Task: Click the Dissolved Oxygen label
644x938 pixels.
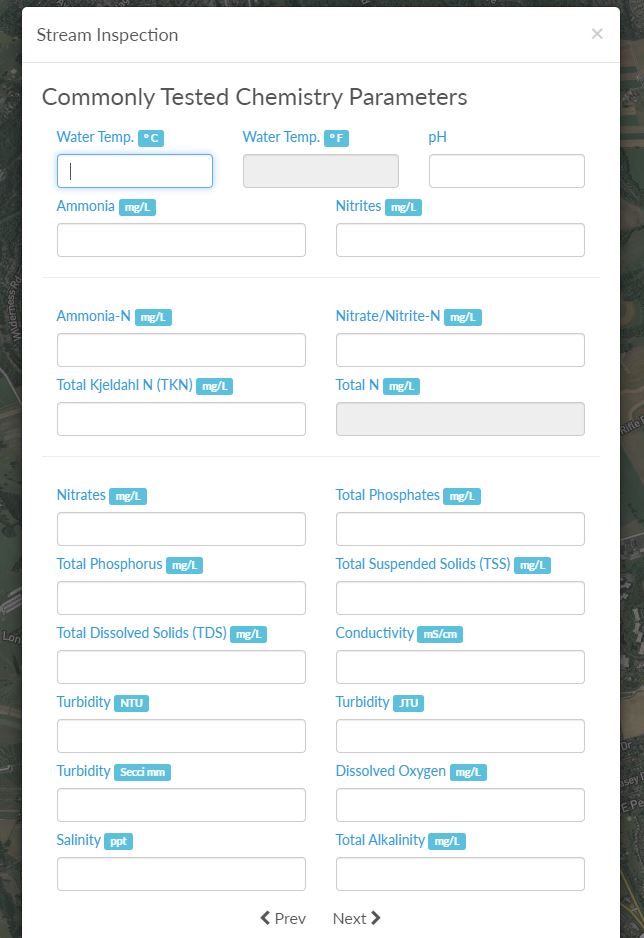Action: (390, 771)
